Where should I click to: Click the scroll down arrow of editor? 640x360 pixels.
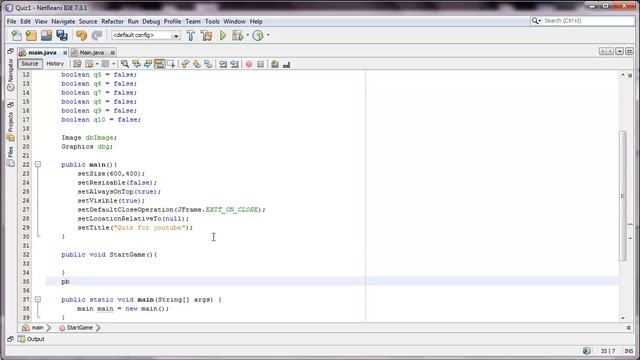pos(623,318)
